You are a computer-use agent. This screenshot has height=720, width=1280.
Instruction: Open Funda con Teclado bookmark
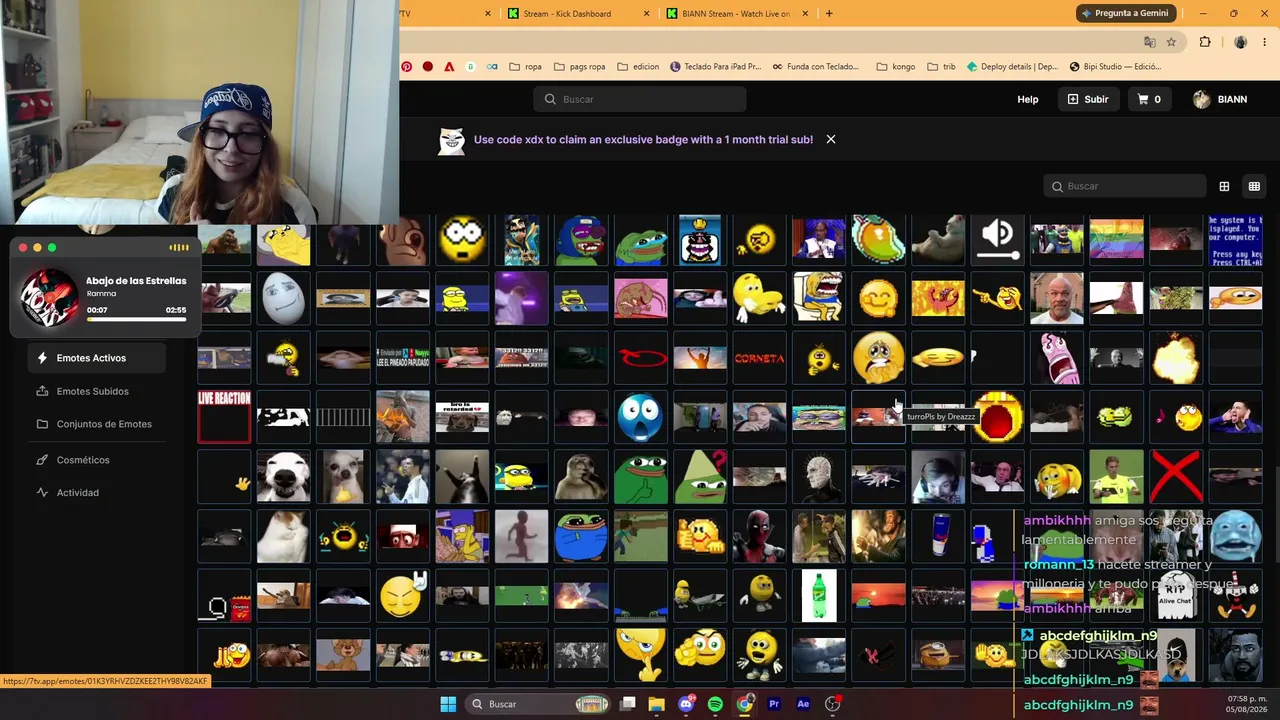tap(816, 67)
